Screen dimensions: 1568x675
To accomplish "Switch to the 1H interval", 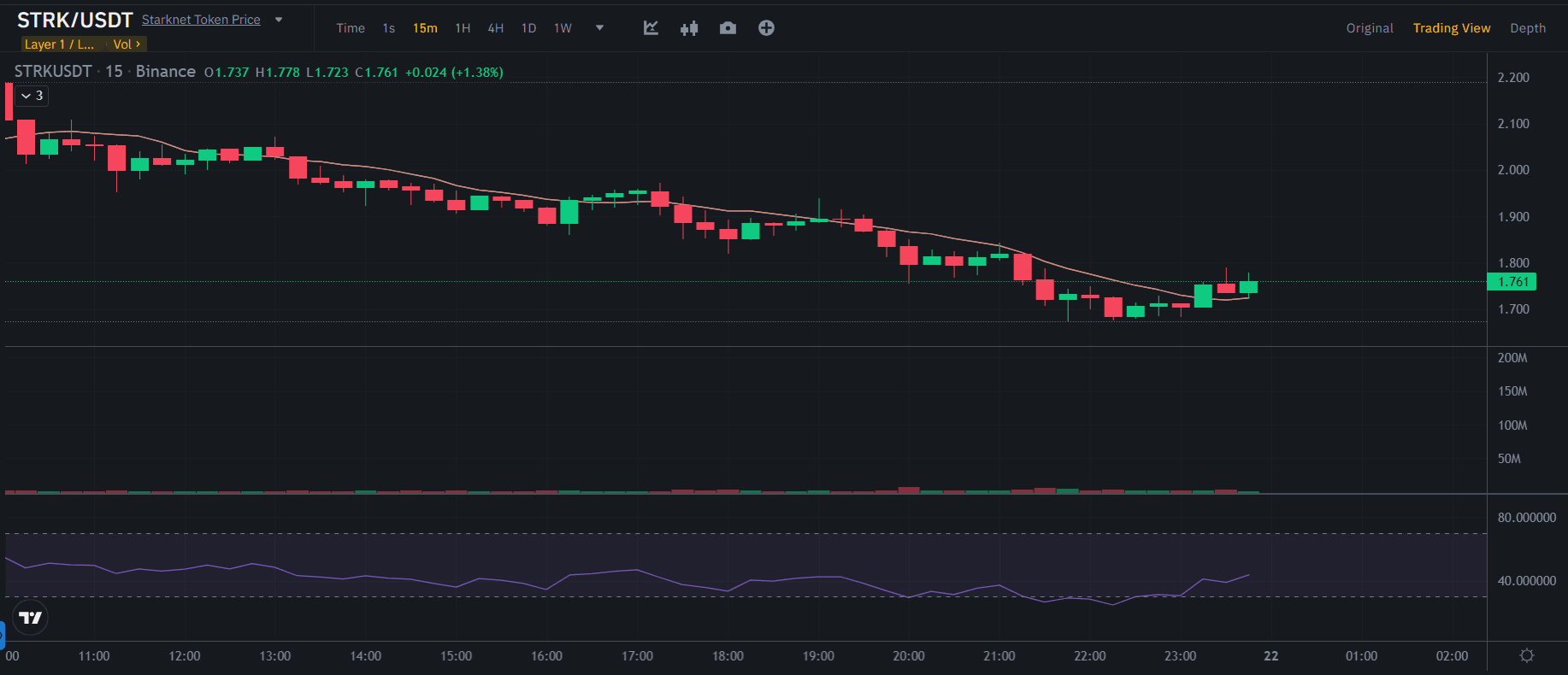I will 463,28.
